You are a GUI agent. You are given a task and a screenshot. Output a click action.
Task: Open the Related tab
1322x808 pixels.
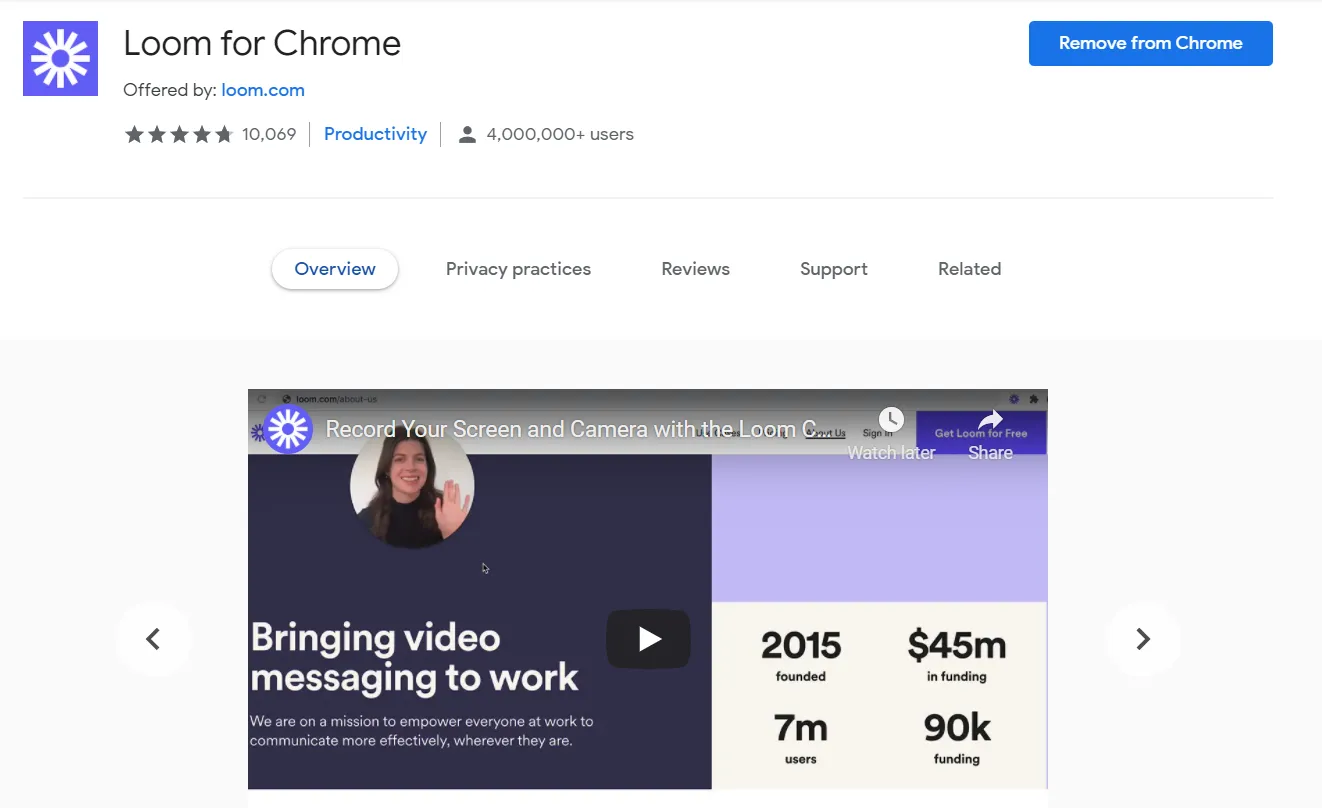[969, 269]
